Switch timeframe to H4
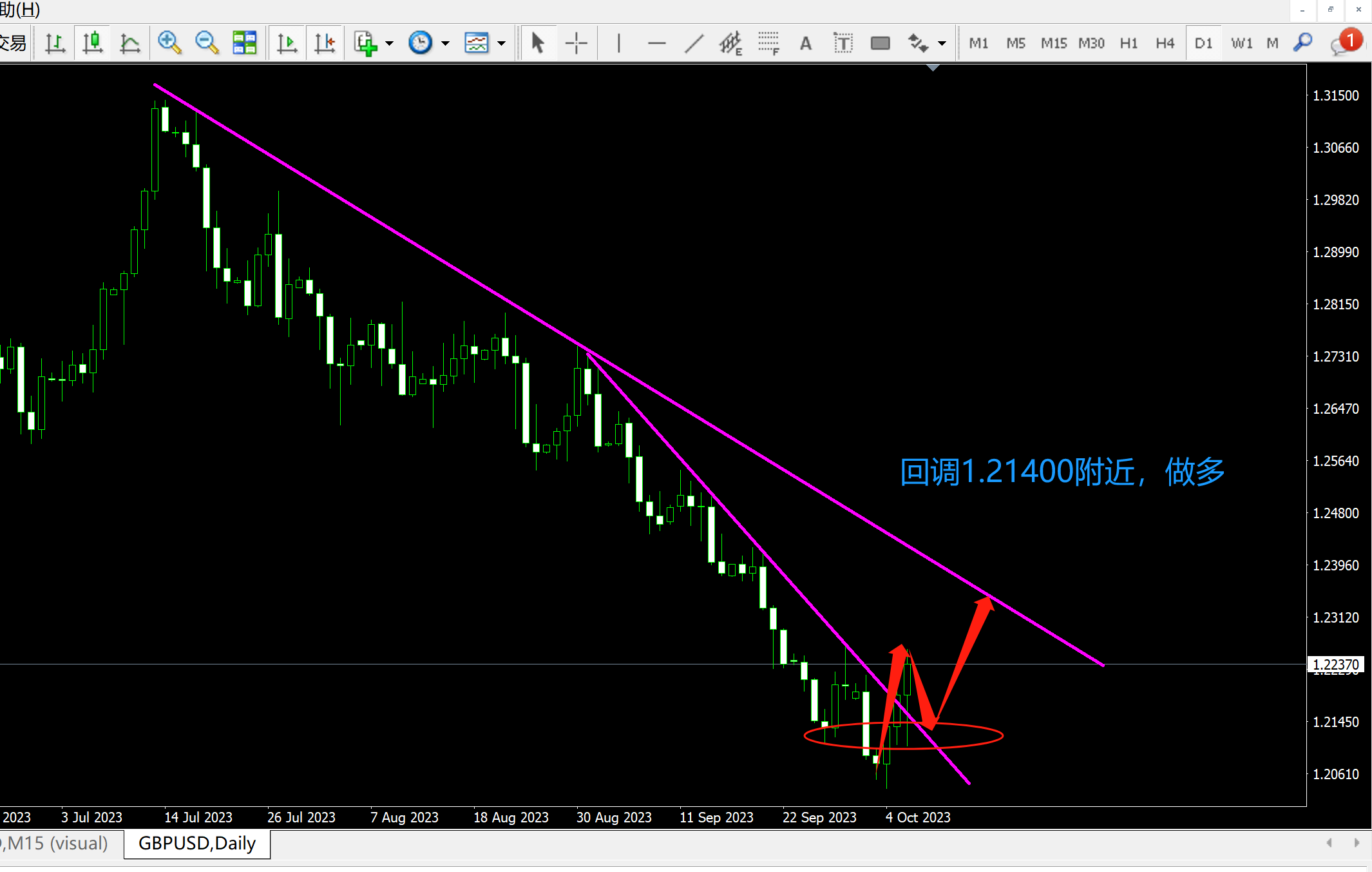Viewport: 1372px width, 872px height. [x=1165, y=43]
